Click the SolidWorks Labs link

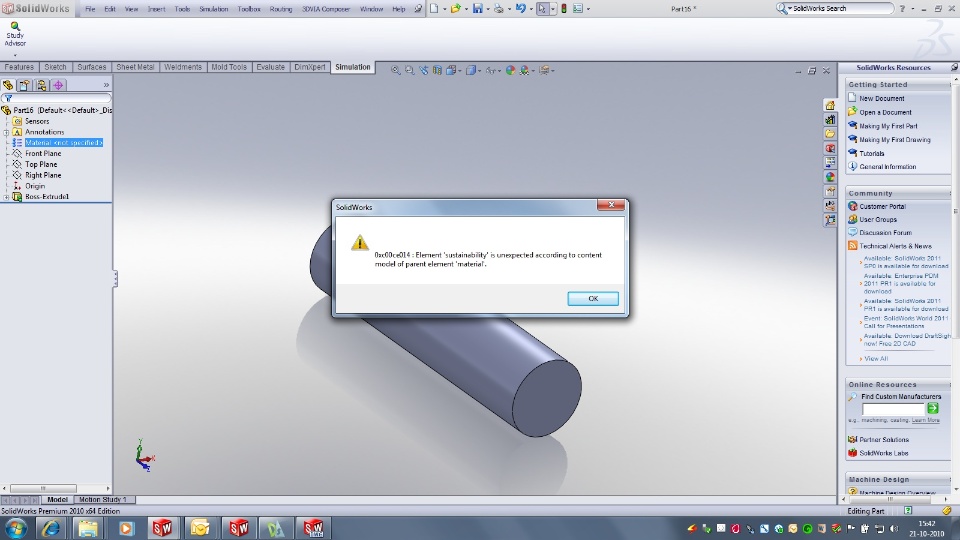coord(883,453)
